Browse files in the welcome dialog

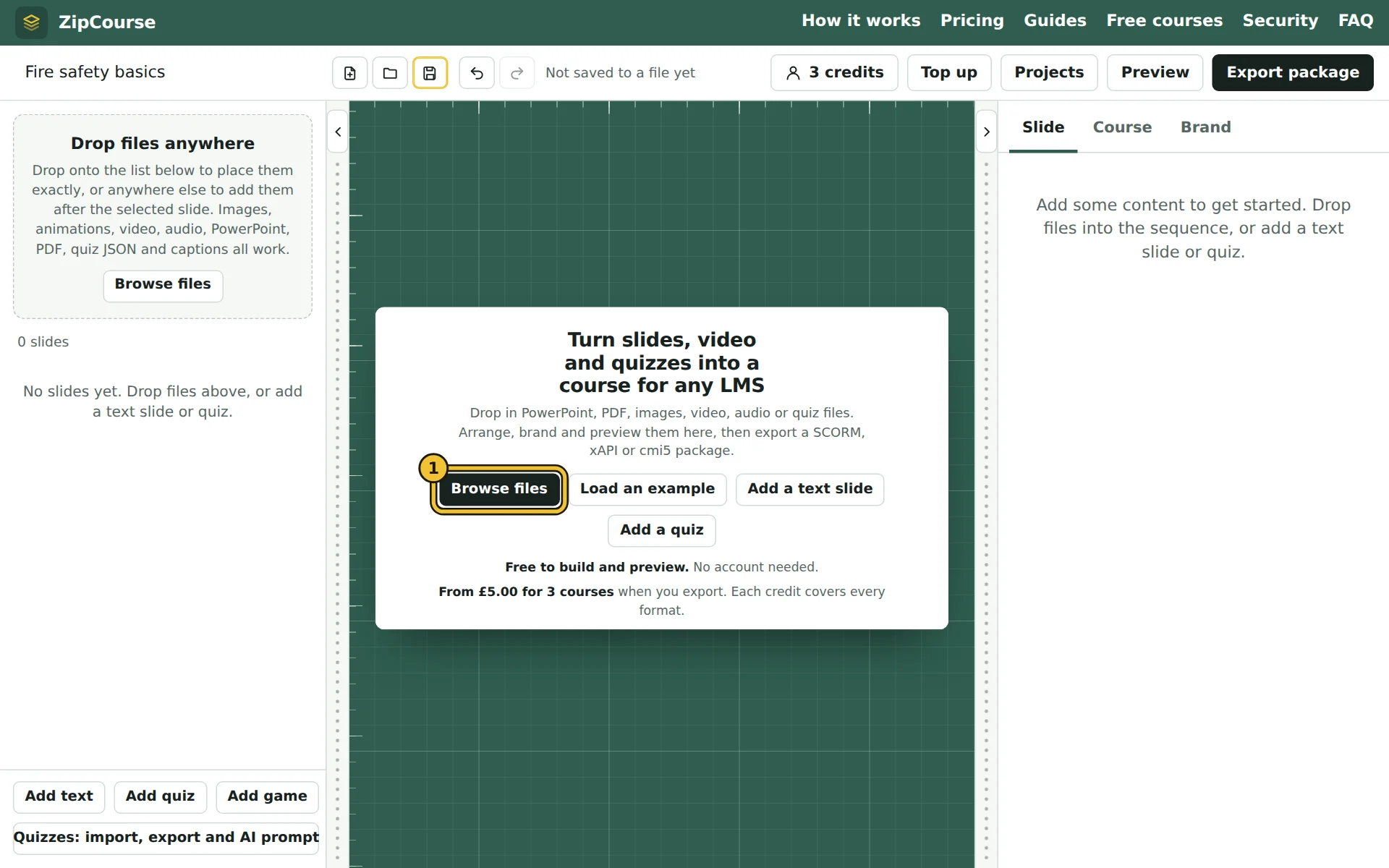click(499, 489)
